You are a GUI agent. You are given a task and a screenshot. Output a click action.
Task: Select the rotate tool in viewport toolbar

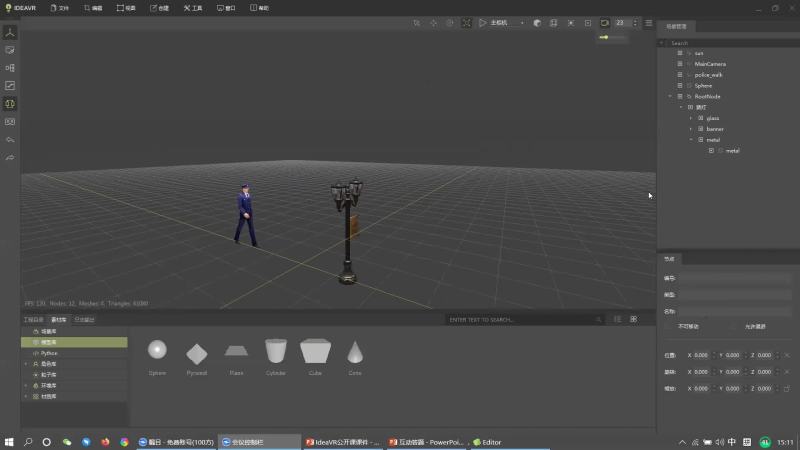pos(449,23)
